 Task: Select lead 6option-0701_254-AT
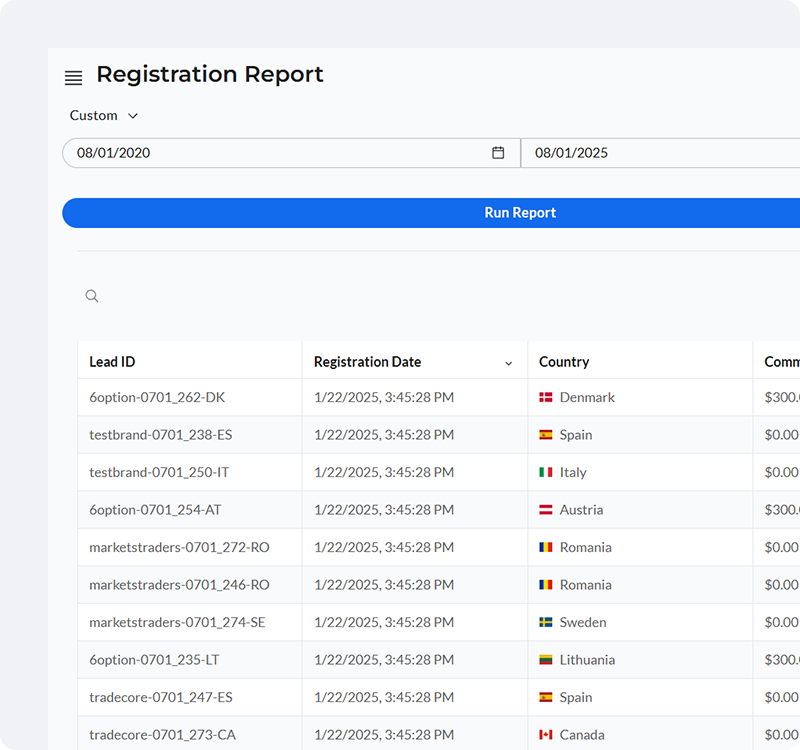click(155, 510)
